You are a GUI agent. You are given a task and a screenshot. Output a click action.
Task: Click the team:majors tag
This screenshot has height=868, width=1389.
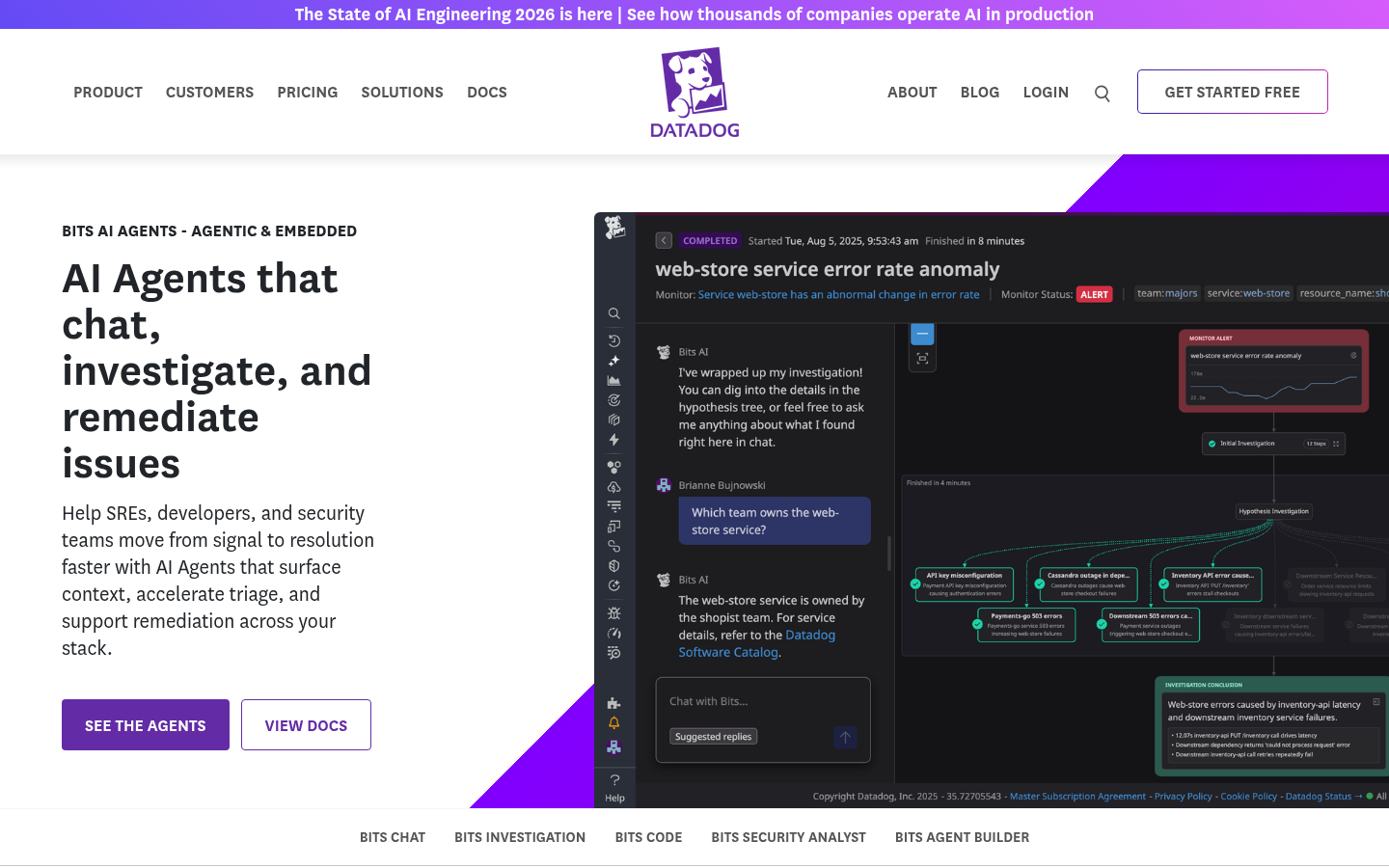click(x=1167, y=293)
